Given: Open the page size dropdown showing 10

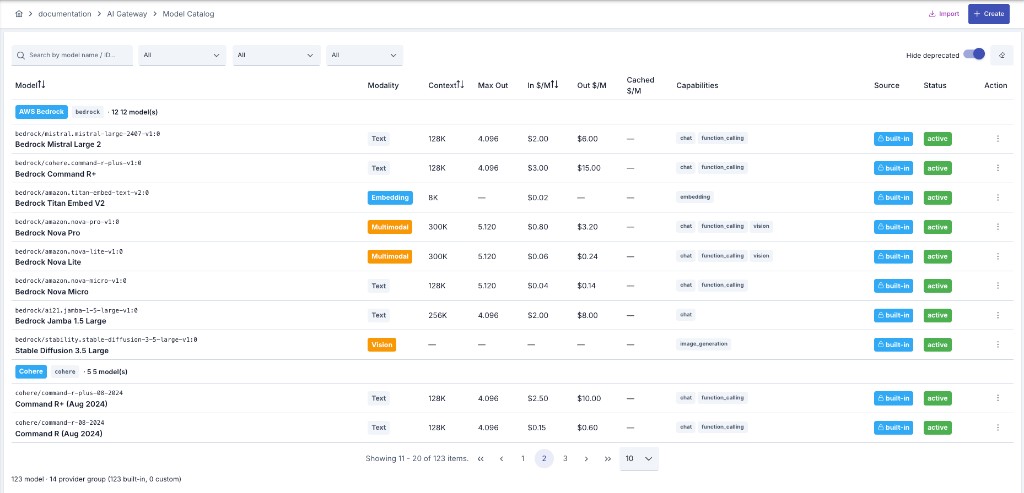Looking at the screenshot, I should (639, 458).
